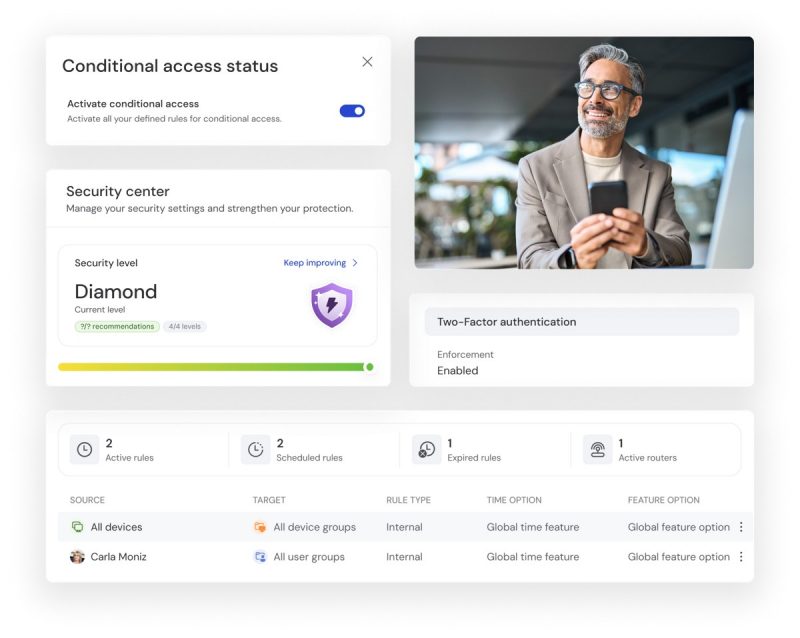800x638 pixels.
Task: Click the Expired rules icon
Action: (x=427, y=450)
